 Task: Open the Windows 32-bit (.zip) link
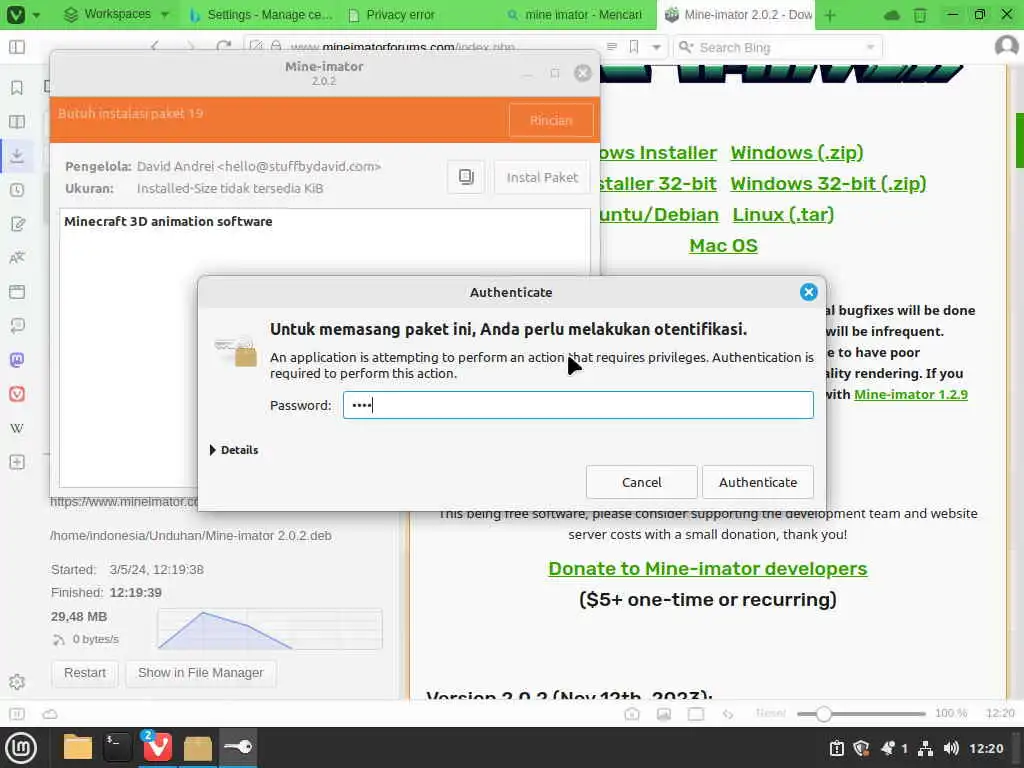tap(828, 184)
